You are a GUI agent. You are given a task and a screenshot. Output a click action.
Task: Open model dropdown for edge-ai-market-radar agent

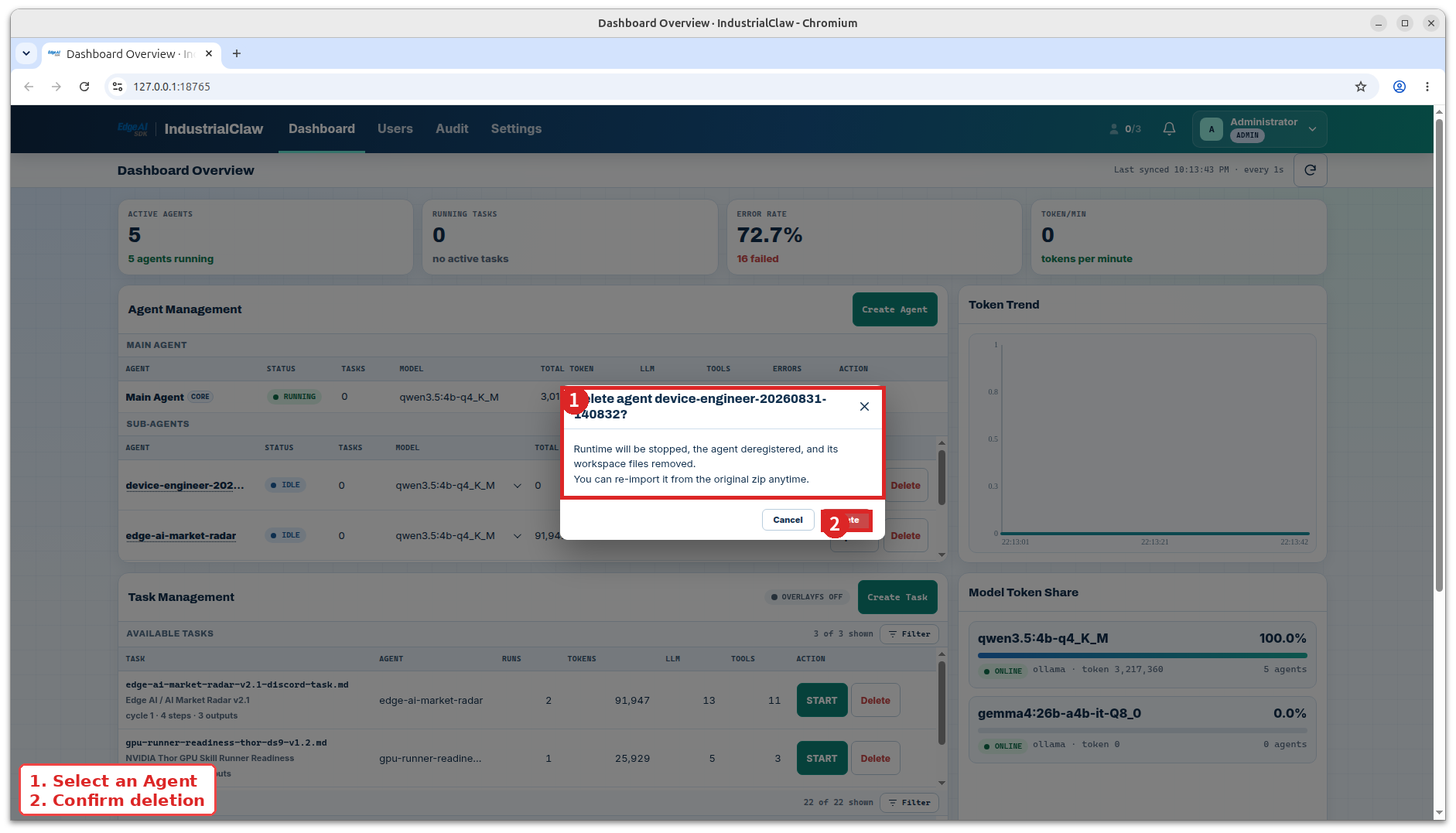tap(518, 536)
